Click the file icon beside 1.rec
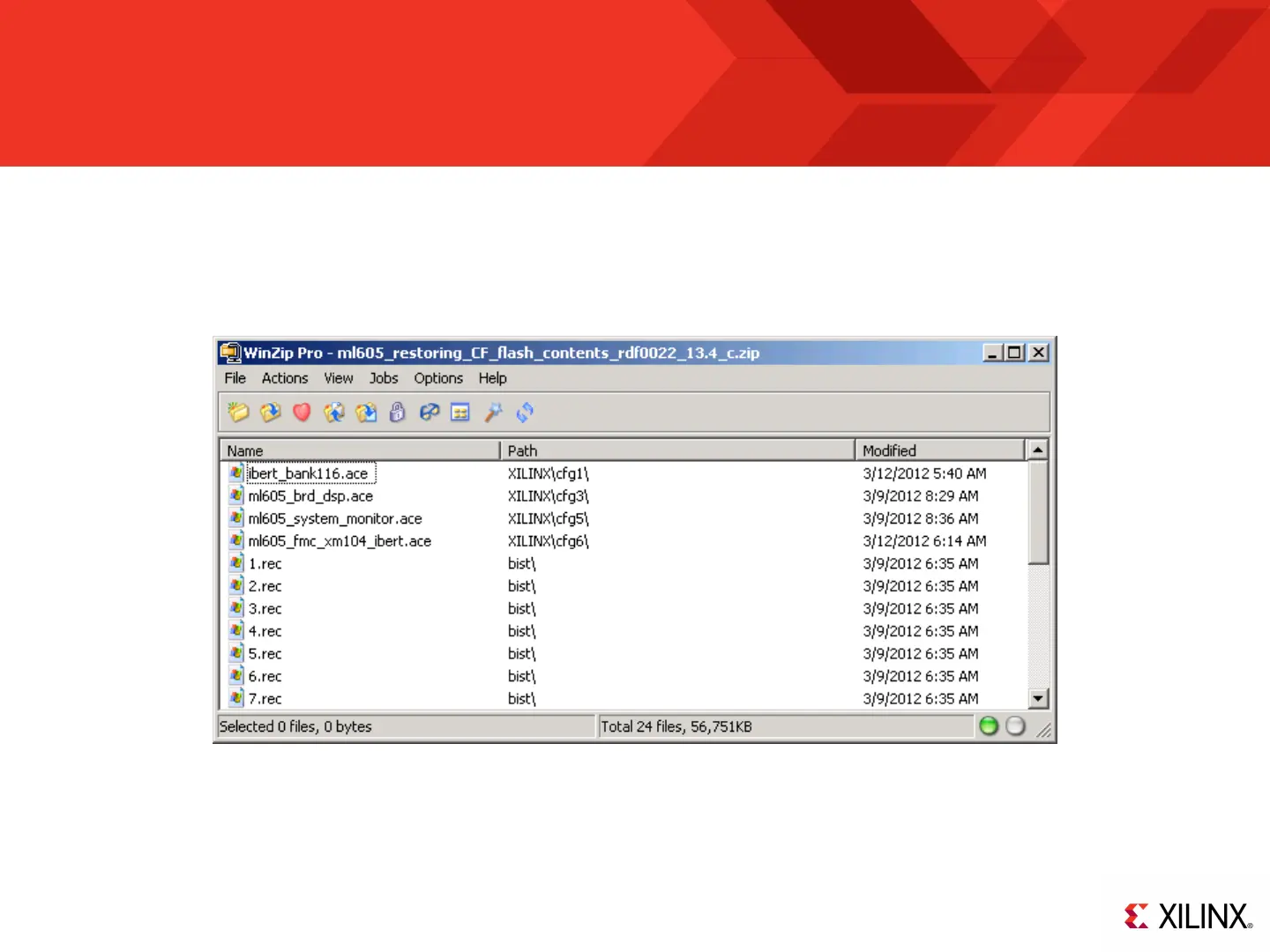The height and width of the screenshot is (952, 1270). 236,563
